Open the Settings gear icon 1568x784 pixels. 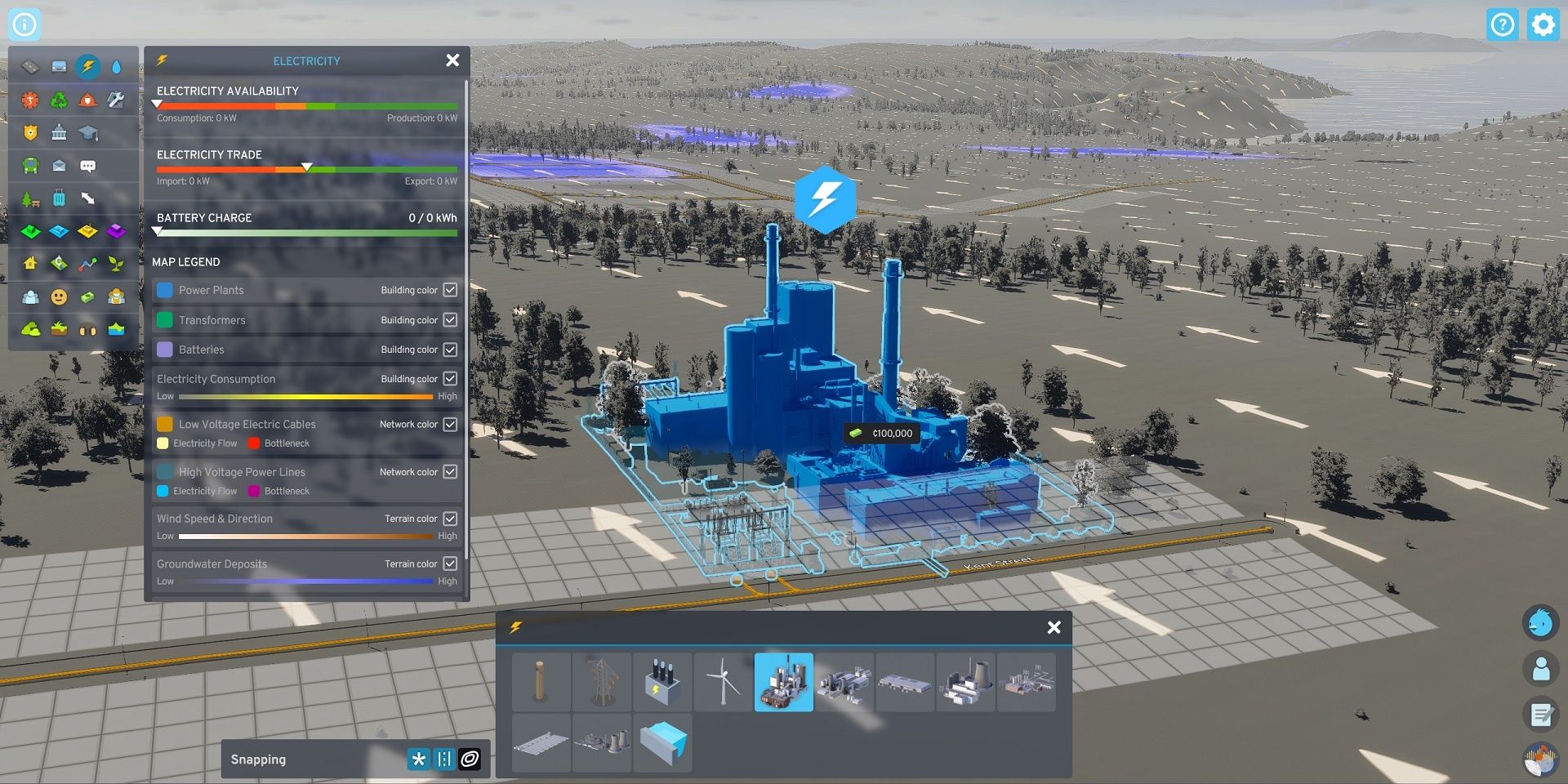[x=1543, y=24]
